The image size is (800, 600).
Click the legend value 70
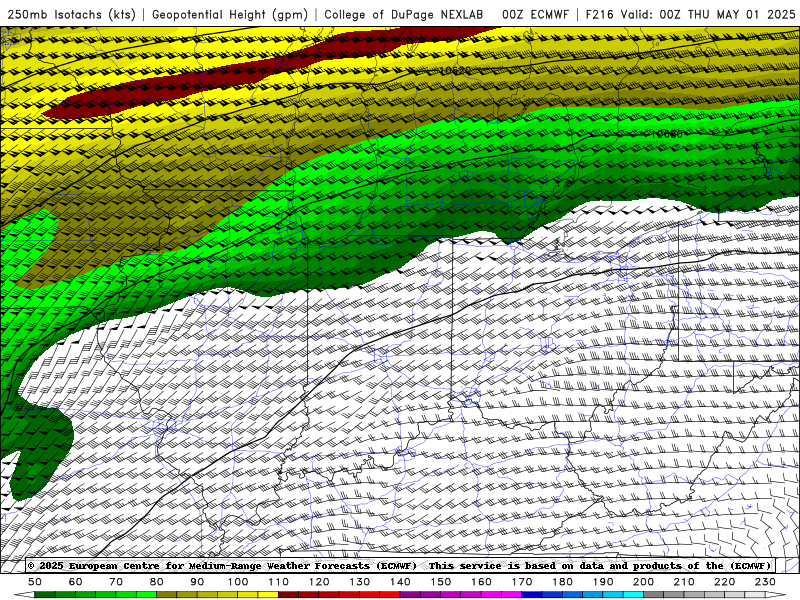[116, 582]
